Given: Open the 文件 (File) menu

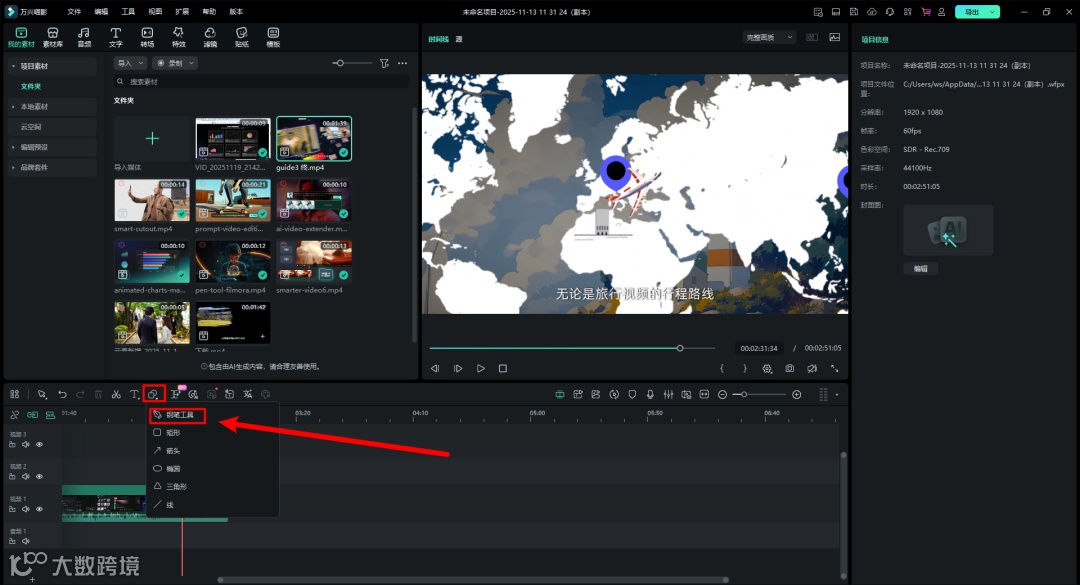Looking at the screenshot, I should click(x=74, y=11).
